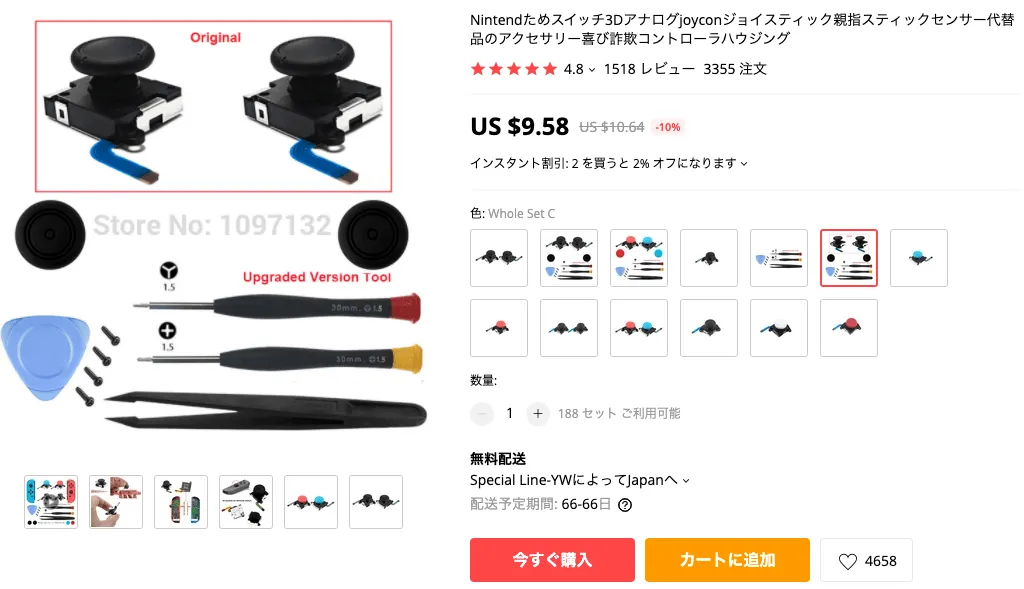
Task: Decrease quantity with minus button
Action: coord(482,413)
